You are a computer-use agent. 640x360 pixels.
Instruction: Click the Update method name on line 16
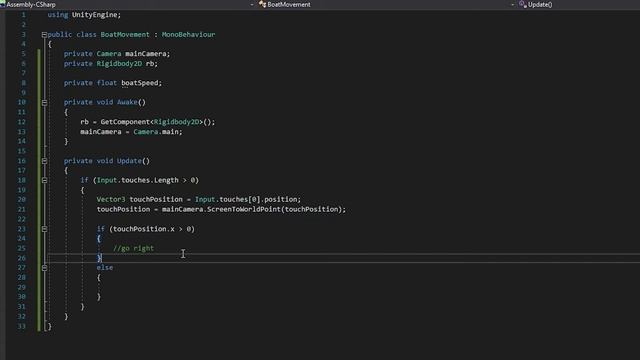(x=129, y=161)
